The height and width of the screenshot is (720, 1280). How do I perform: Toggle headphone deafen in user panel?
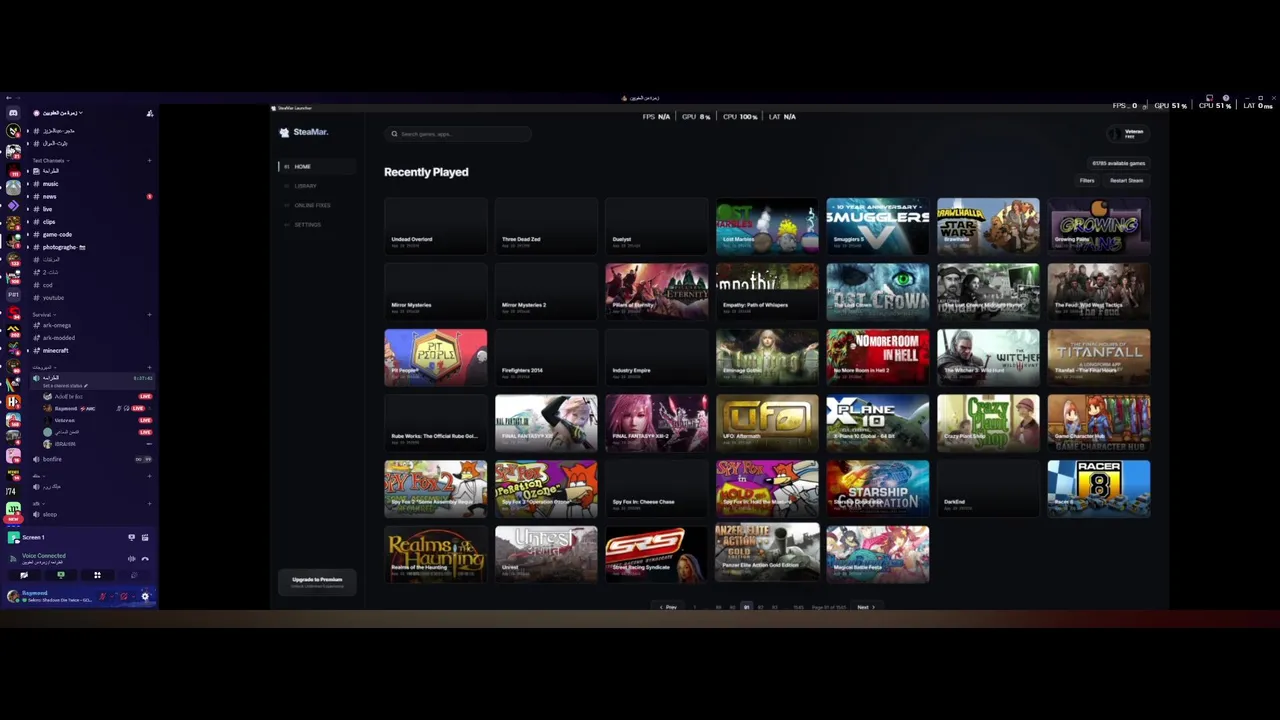click(x=123, y=597)
